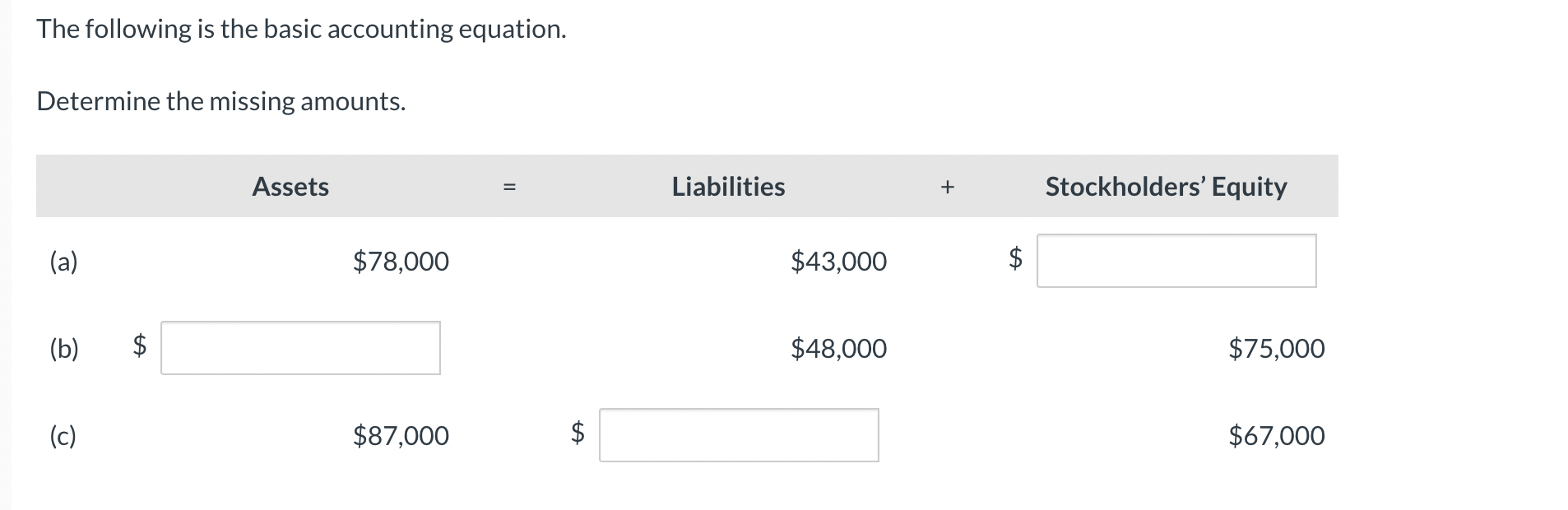This screenshot has height=510, width=1568.
Task: Click the row label (a)
Action: pos(63,262)
